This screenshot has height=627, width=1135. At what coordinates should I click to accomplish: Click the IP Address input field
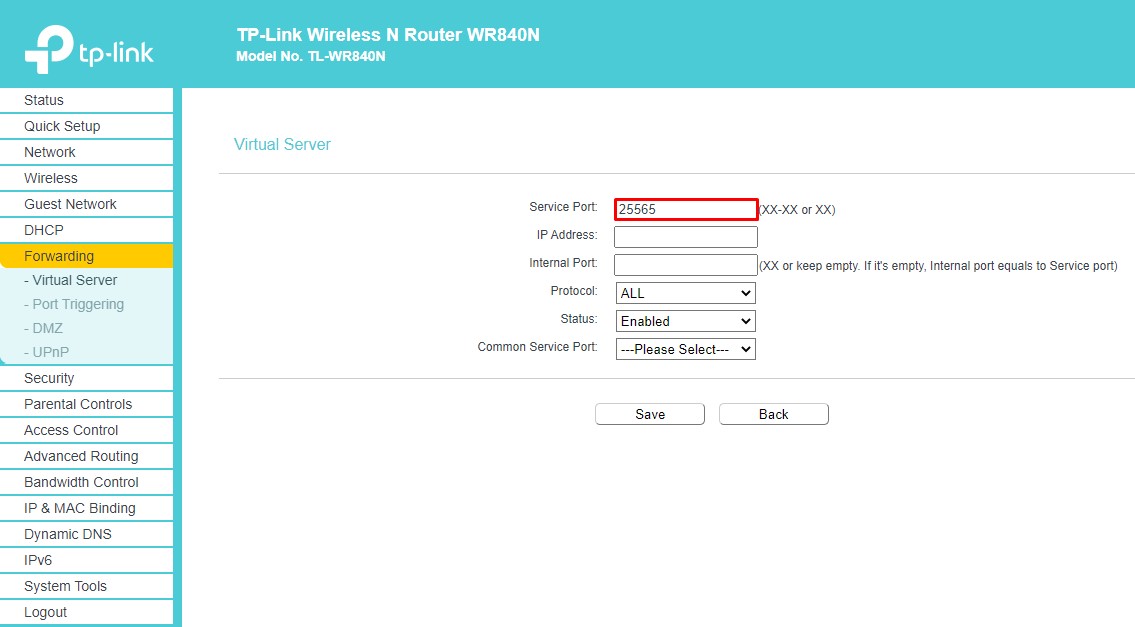tap(685, 237)
